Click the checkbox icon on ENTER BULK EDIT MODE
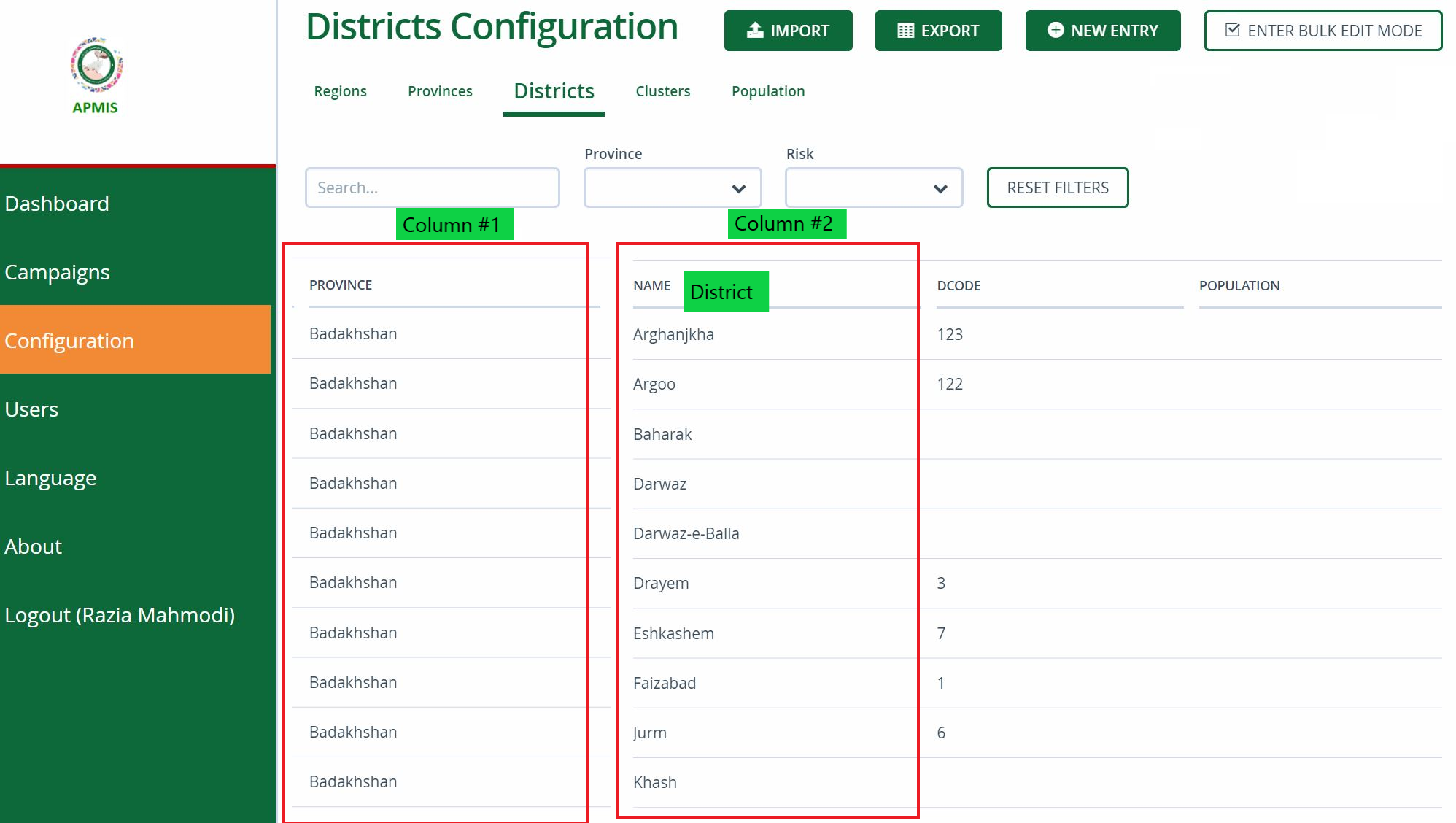The height and width of the screenshot is (823, 1456). tap(1231, 30)
